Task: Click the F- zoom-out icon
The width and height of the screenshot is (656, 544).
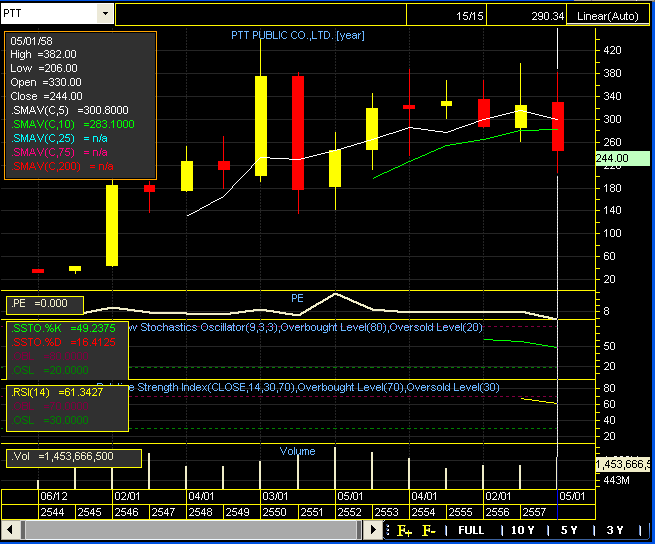Action: [x=429, y=531]
